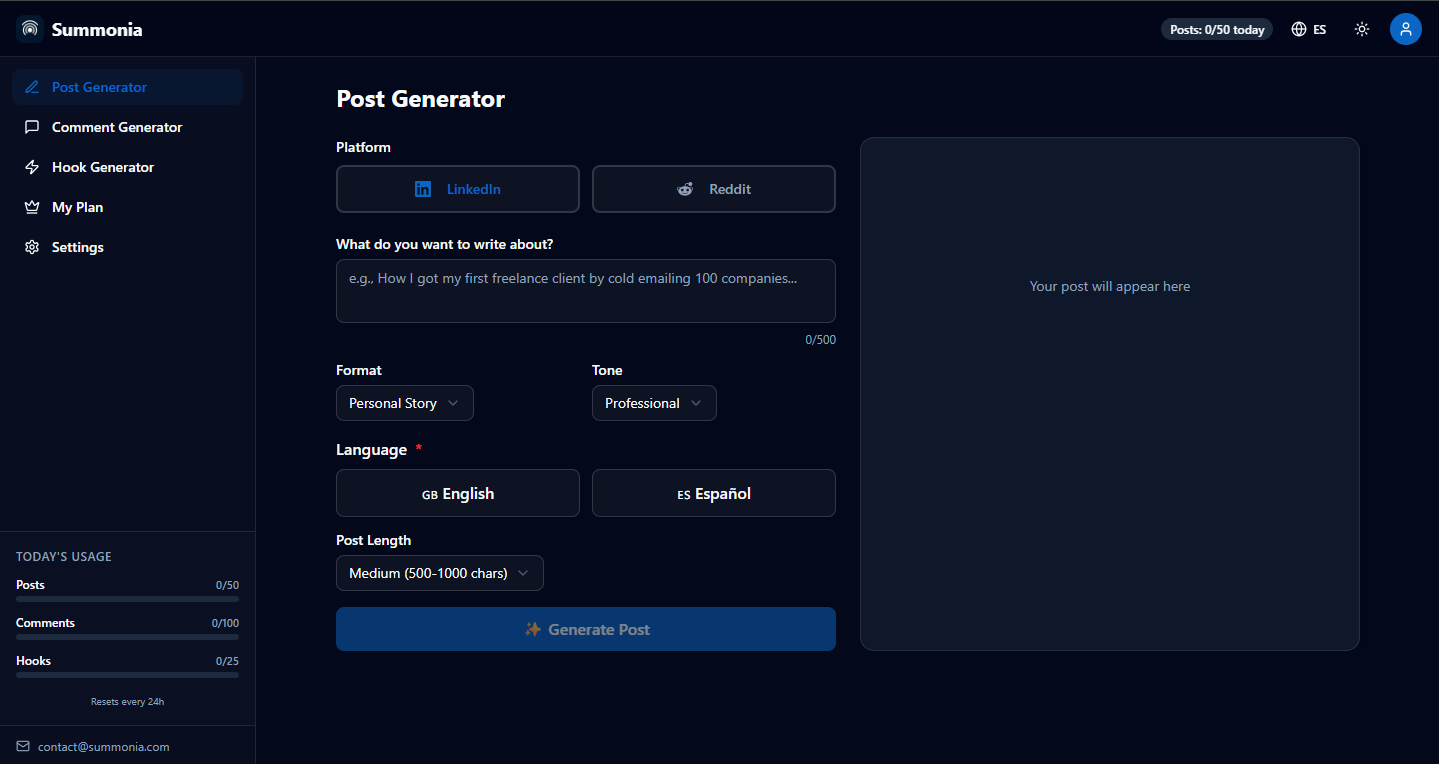Click the envelope icon beside contact email

23,746
